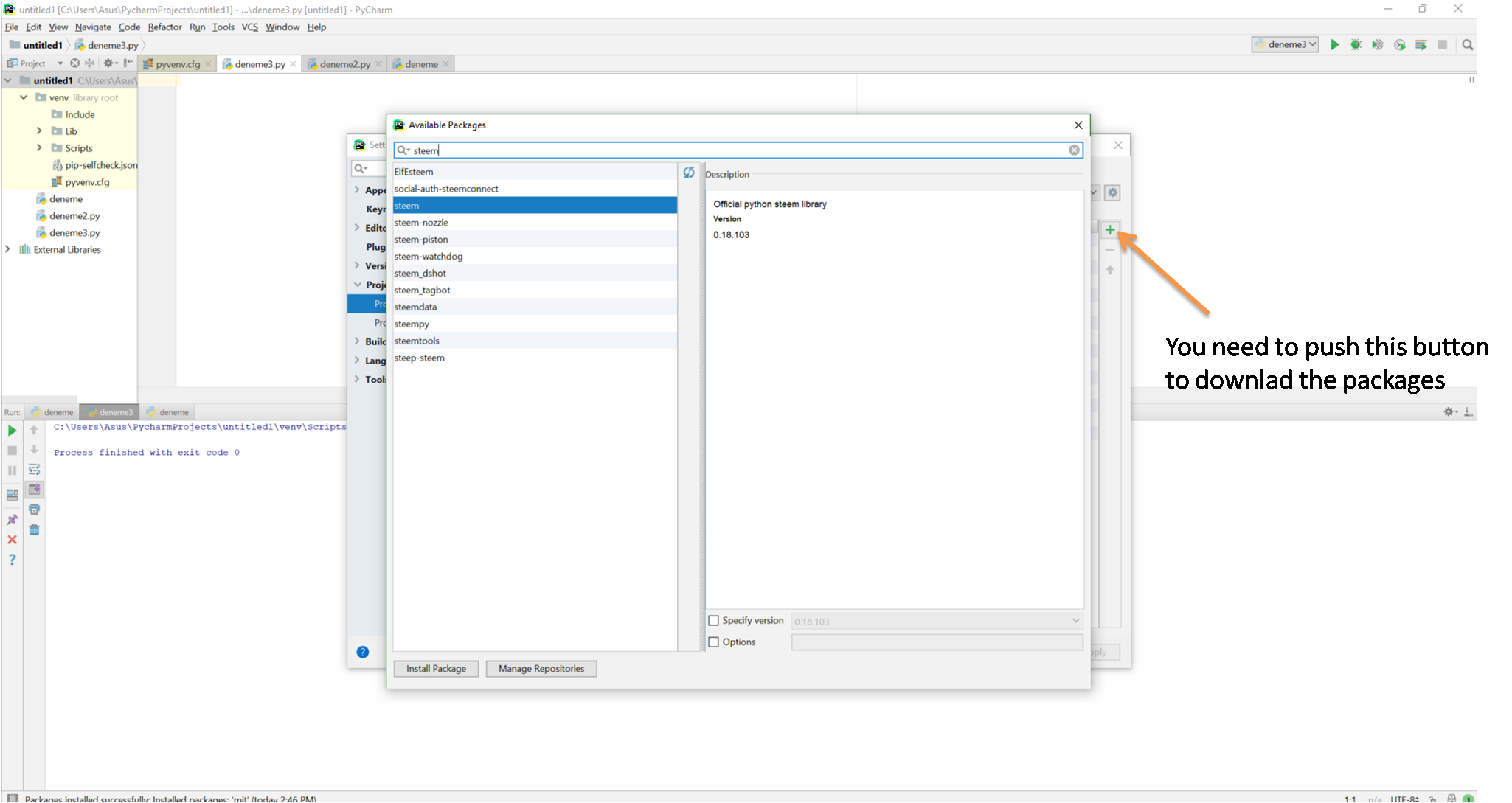Select steem-watchdog package

tap(535, 257)
